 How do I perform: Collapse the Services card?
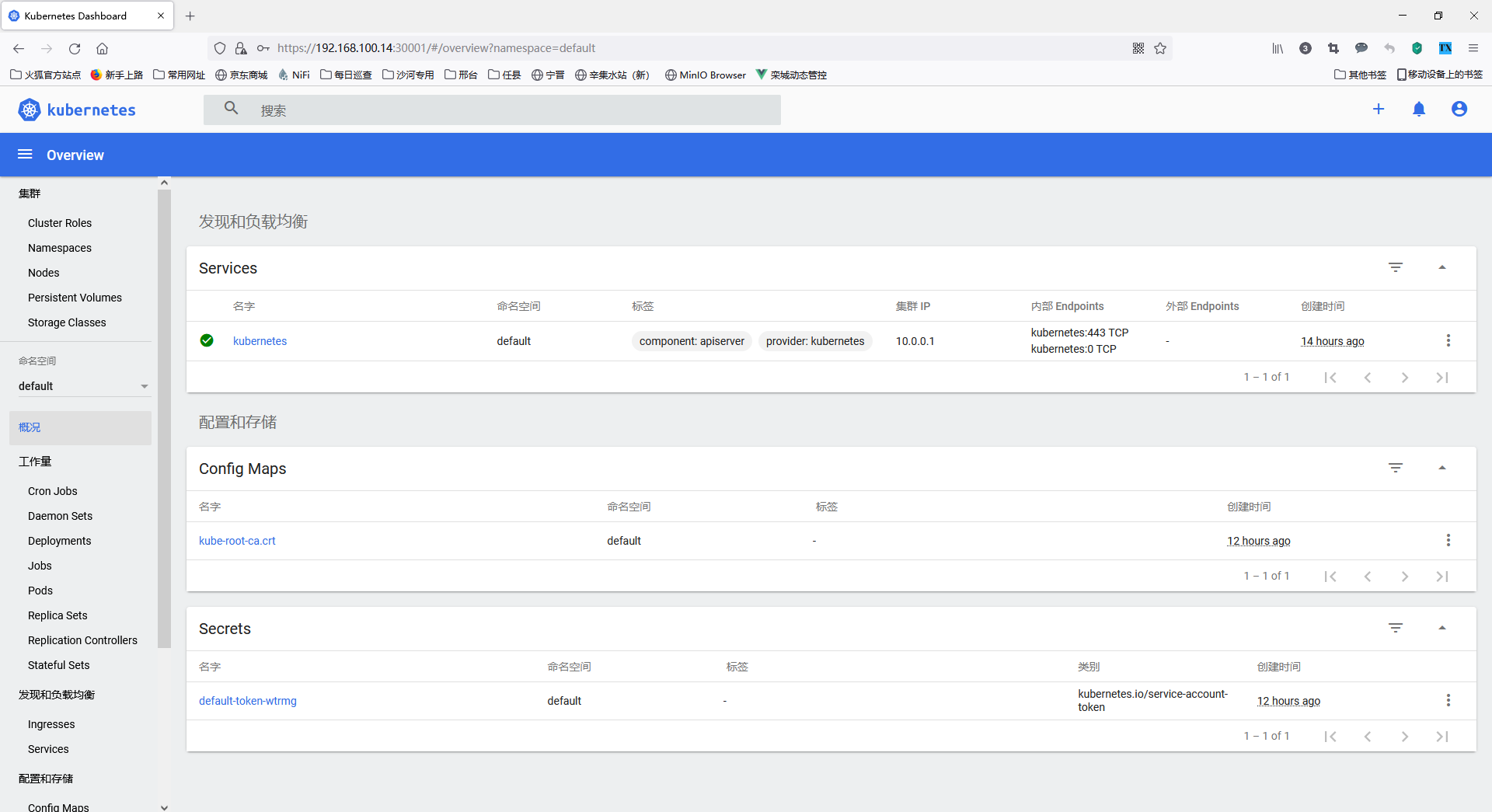pyautogui.click(x=1442, y=267)
